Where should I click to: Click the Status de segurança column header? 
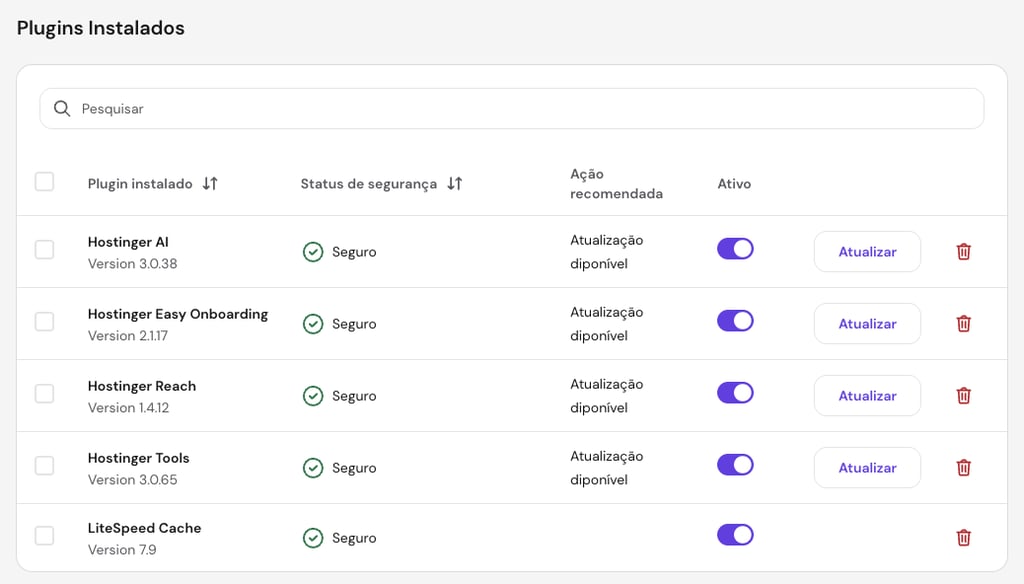pyautogui.click(x=368, y=184)
